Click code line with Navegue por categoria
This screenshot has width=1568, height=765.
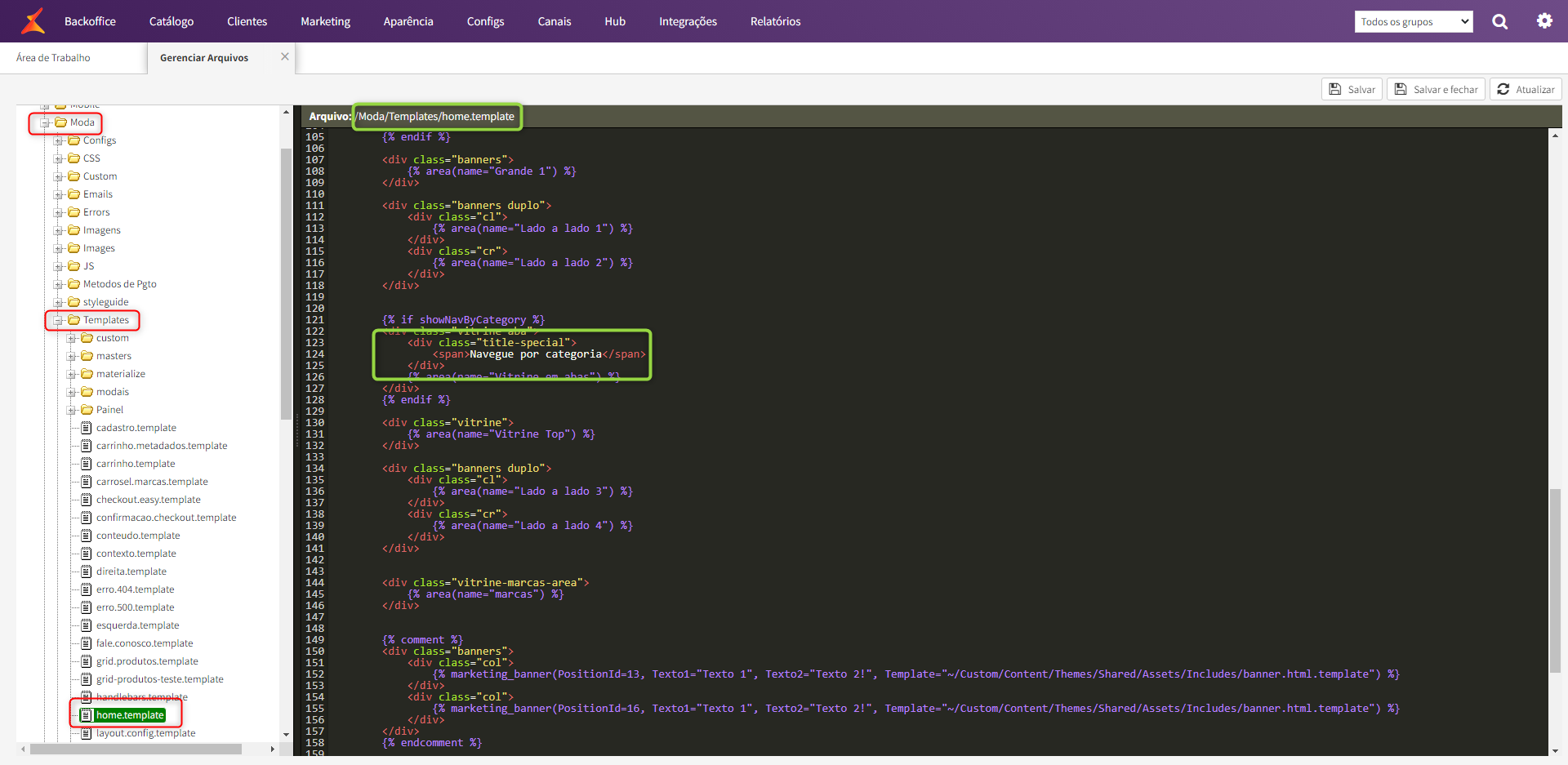click(x=539, y=354)
